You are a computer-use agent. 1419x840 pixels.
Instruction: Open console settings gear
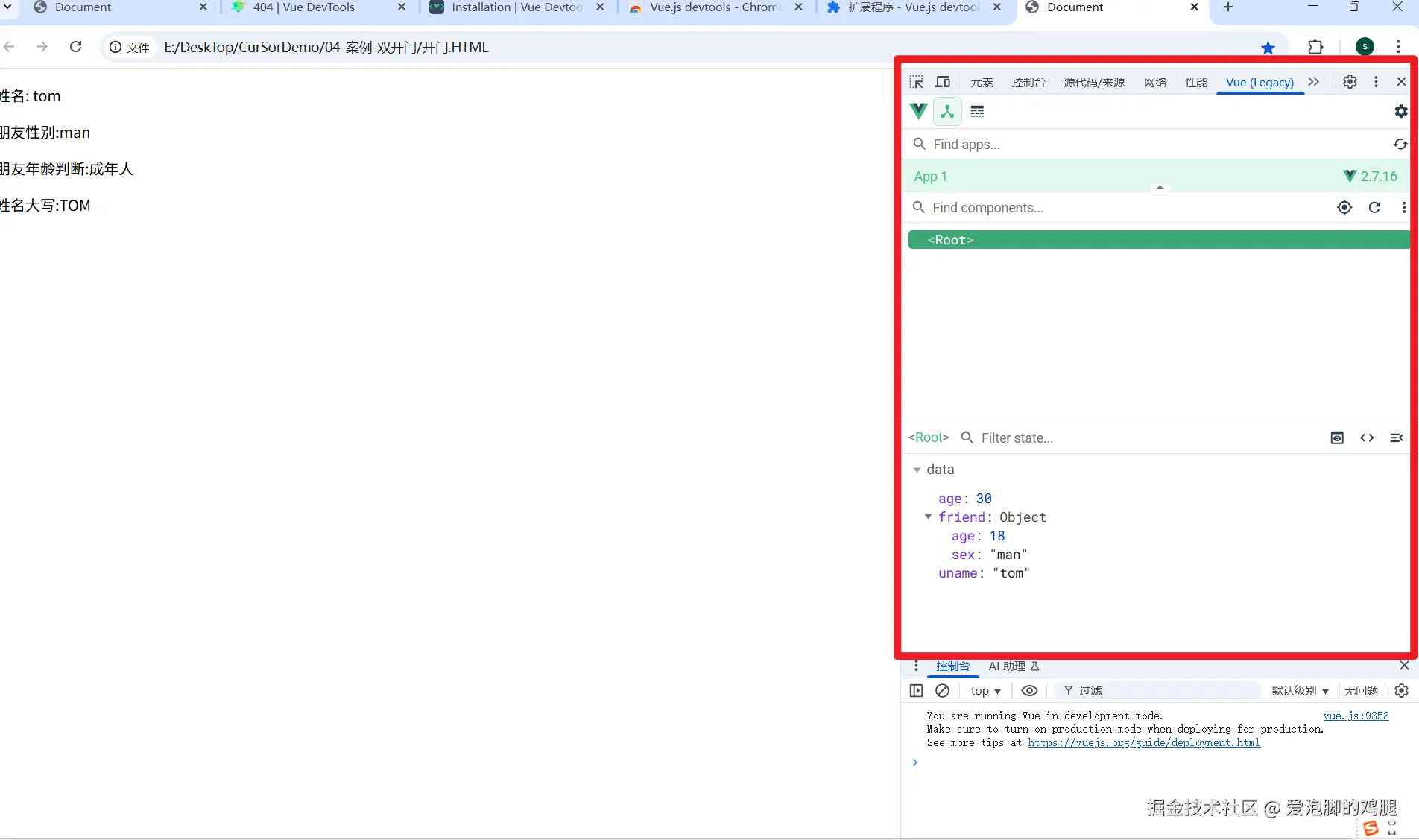point(1401,691)
